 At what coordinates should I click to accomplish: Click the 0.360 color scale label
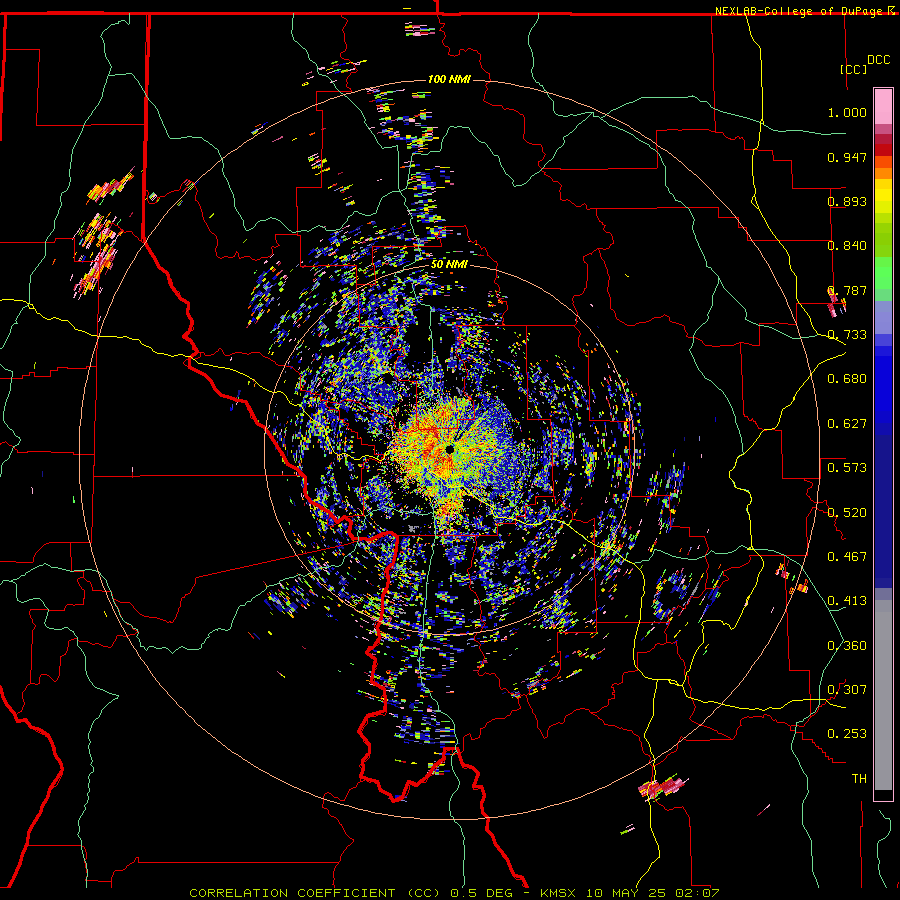[847, 646]
